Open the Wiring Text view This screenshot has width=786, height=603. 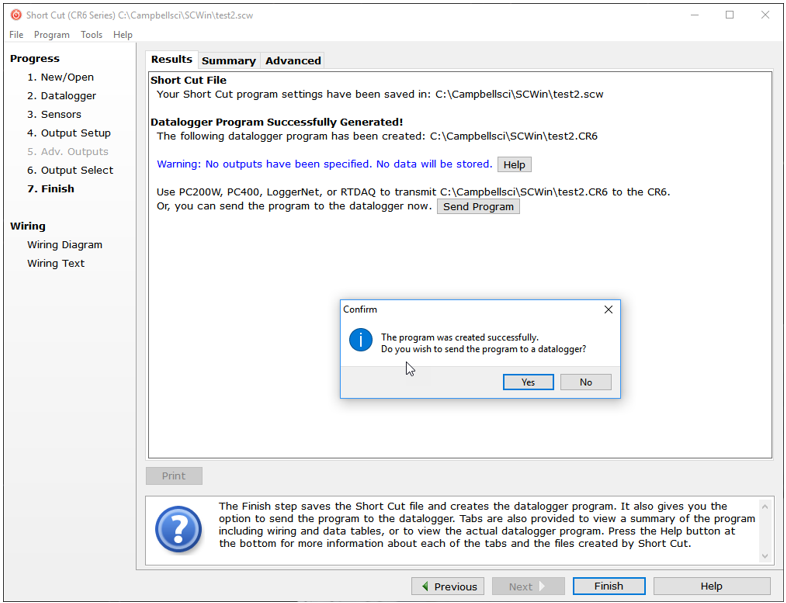(x=56, y=263)
